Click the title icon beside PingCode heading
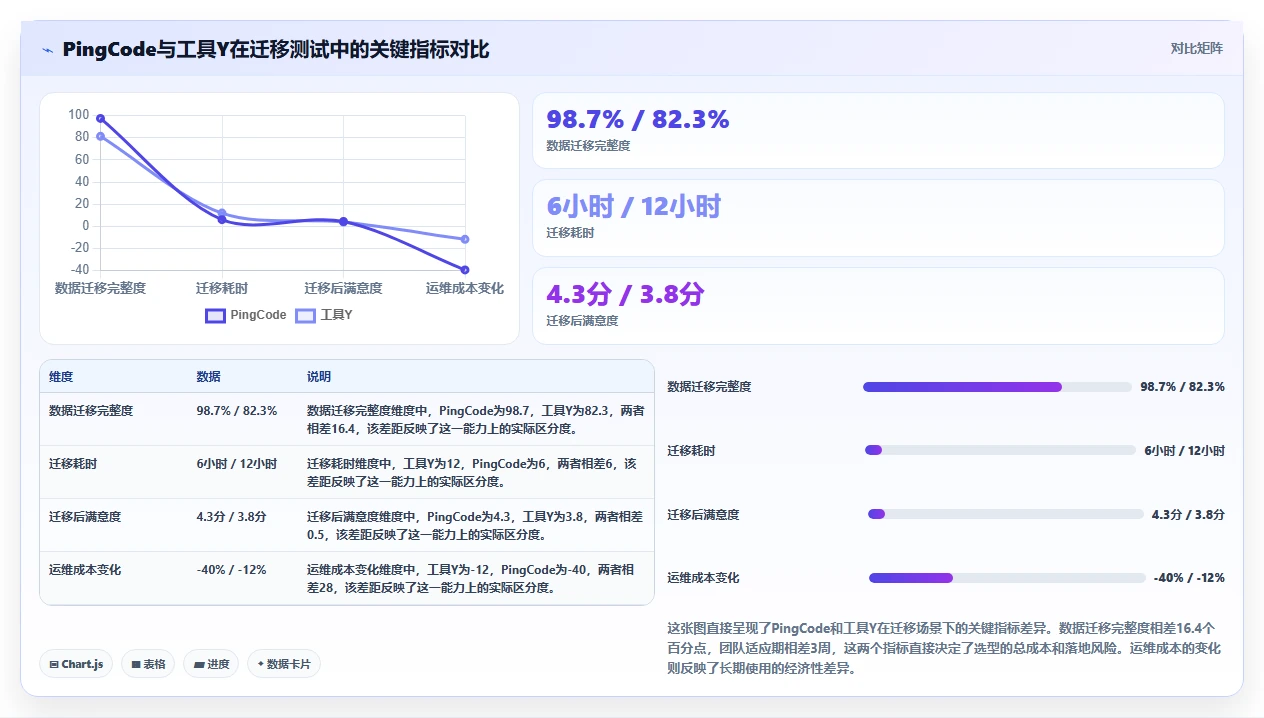 point(48,50)
